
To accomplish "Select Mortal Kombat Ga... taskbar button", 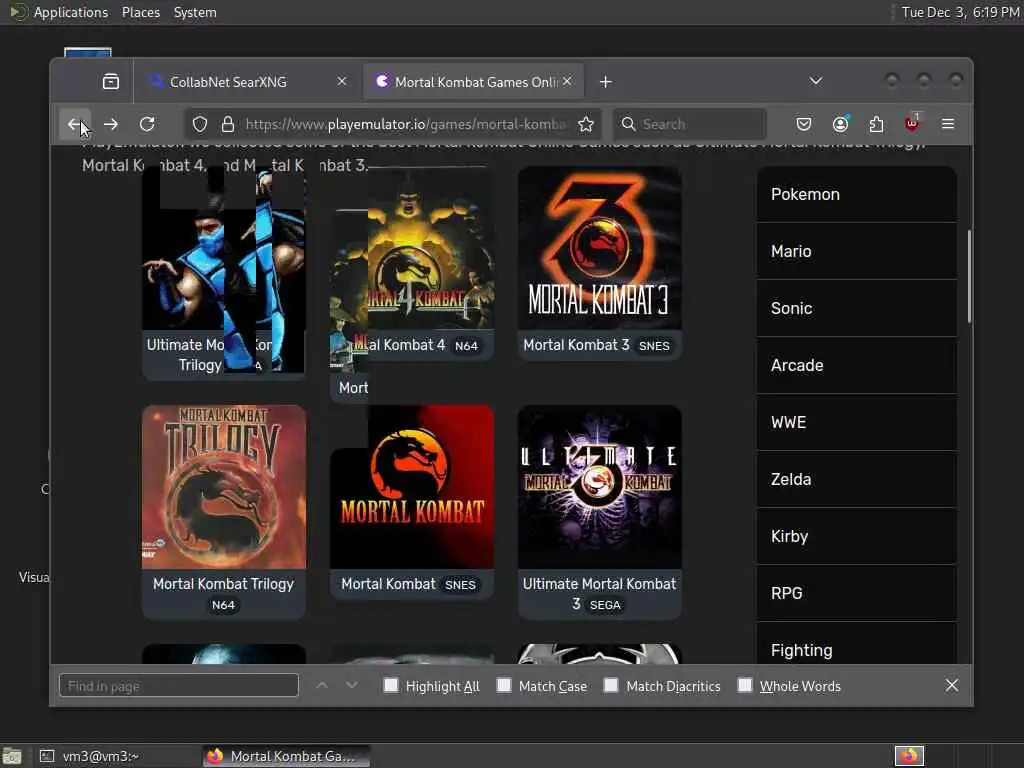I will coord(284,756).
